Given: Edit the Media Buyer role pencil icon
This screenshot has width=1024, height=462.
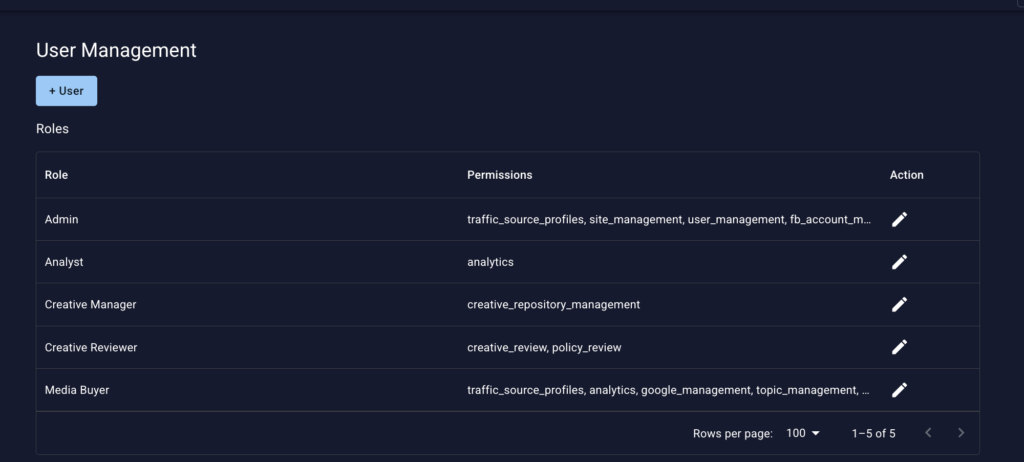Looking at the screenshot, I should coord(899,390).
